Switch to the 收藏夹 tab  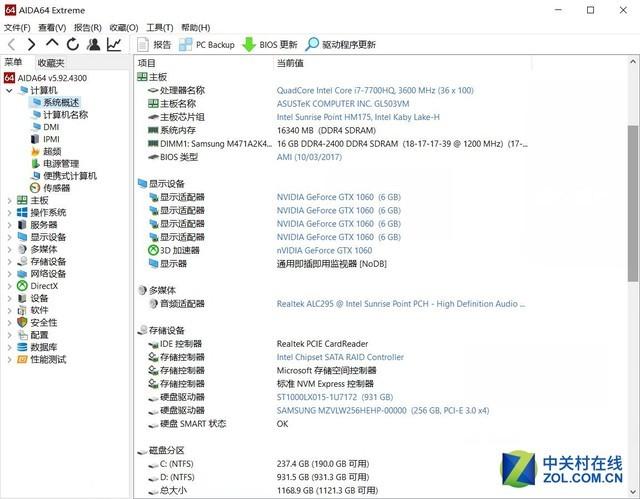click(x=51, y=63)
